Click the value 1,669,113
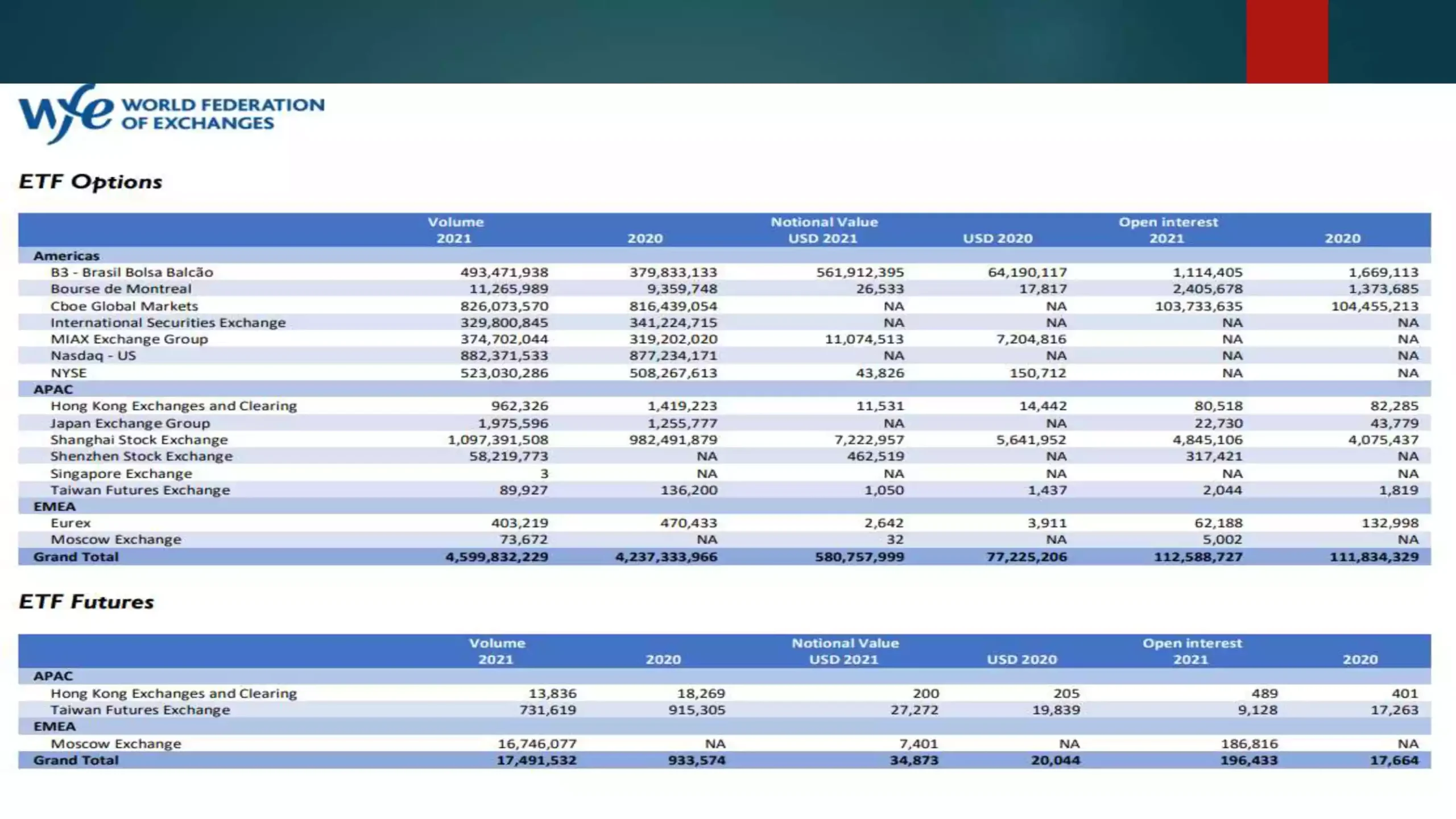 (1384, 272)
